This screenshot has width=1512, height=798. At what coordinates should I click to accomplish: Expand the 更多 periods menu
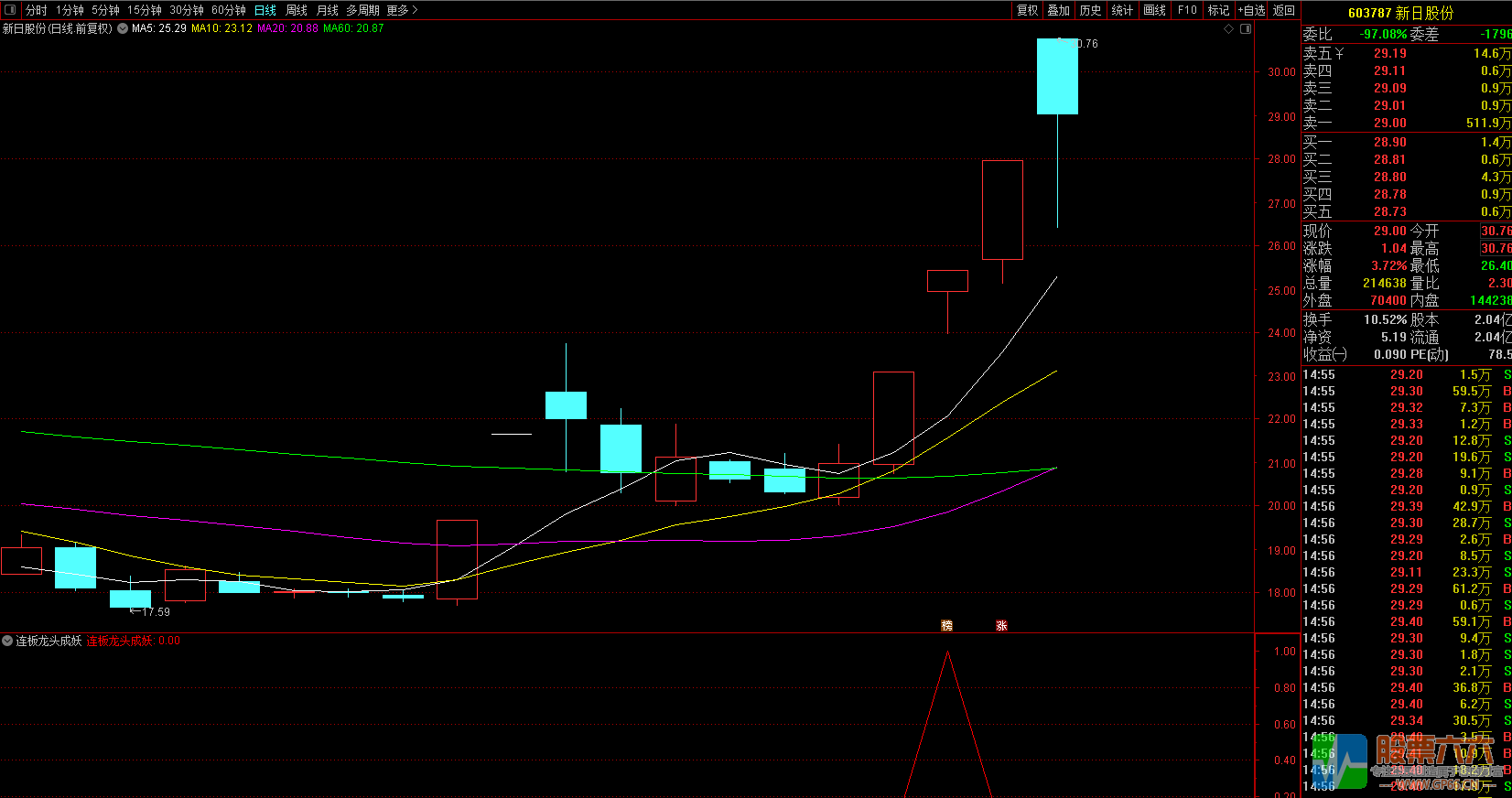coord(402,10)
